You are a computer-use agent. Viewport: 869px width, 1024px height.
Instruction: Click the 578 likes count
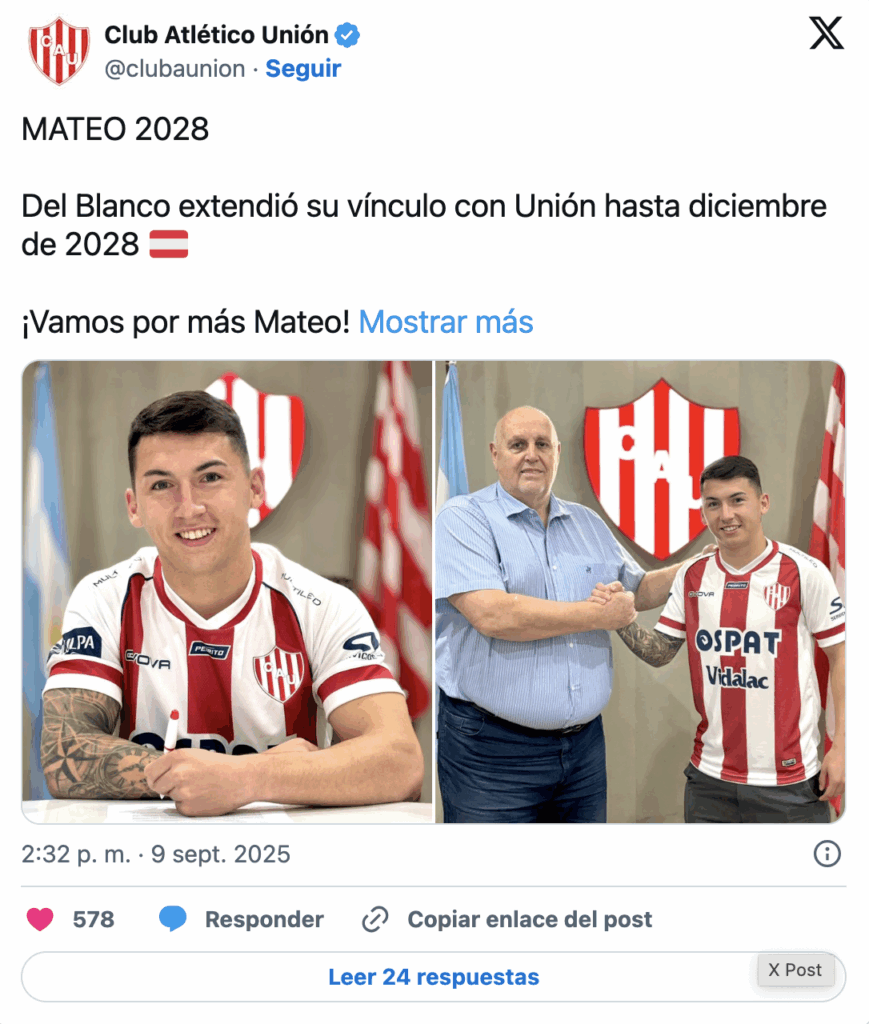pyautogui.click(x=93, y=920)
